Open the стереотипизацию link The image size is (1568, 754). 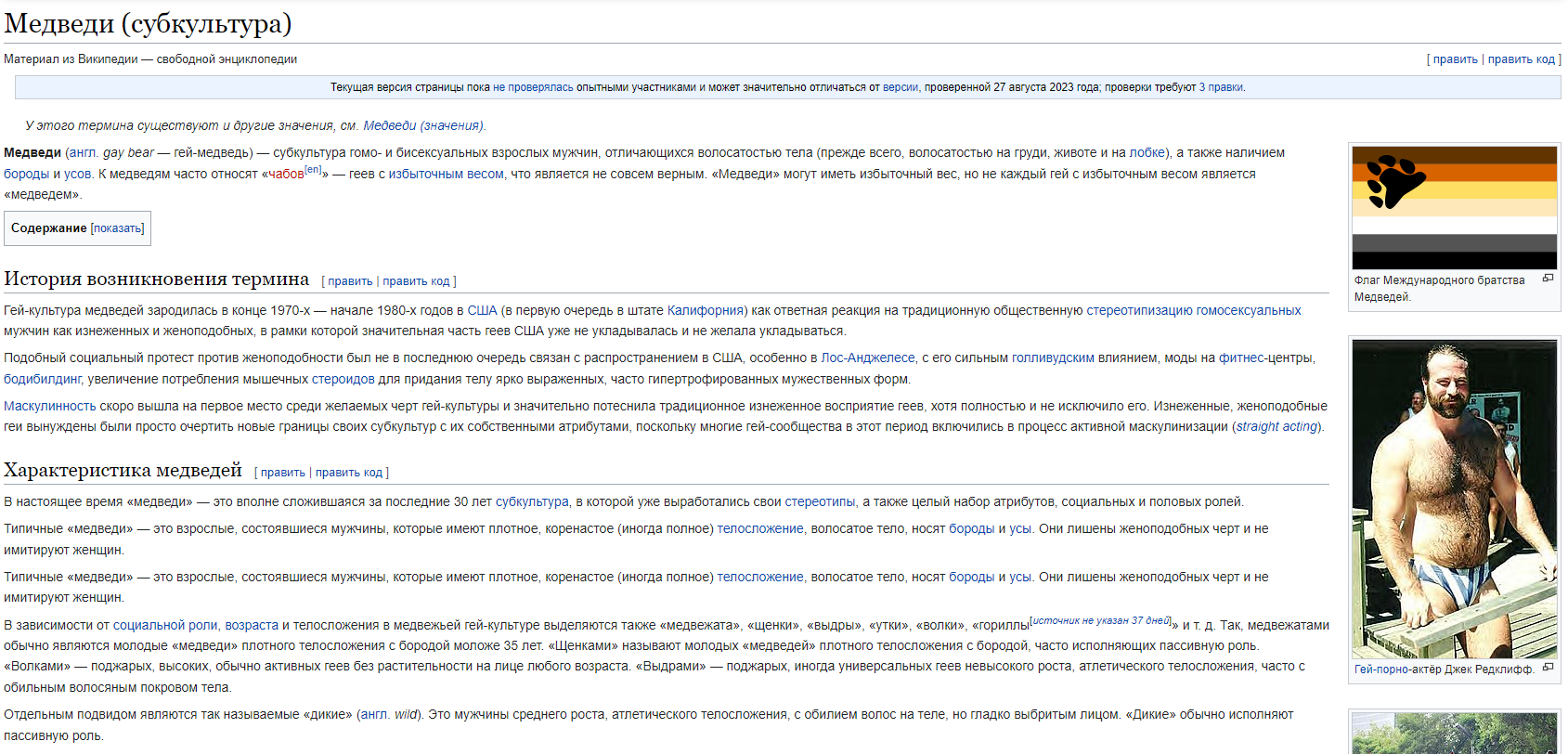[x=1139, y=310]
